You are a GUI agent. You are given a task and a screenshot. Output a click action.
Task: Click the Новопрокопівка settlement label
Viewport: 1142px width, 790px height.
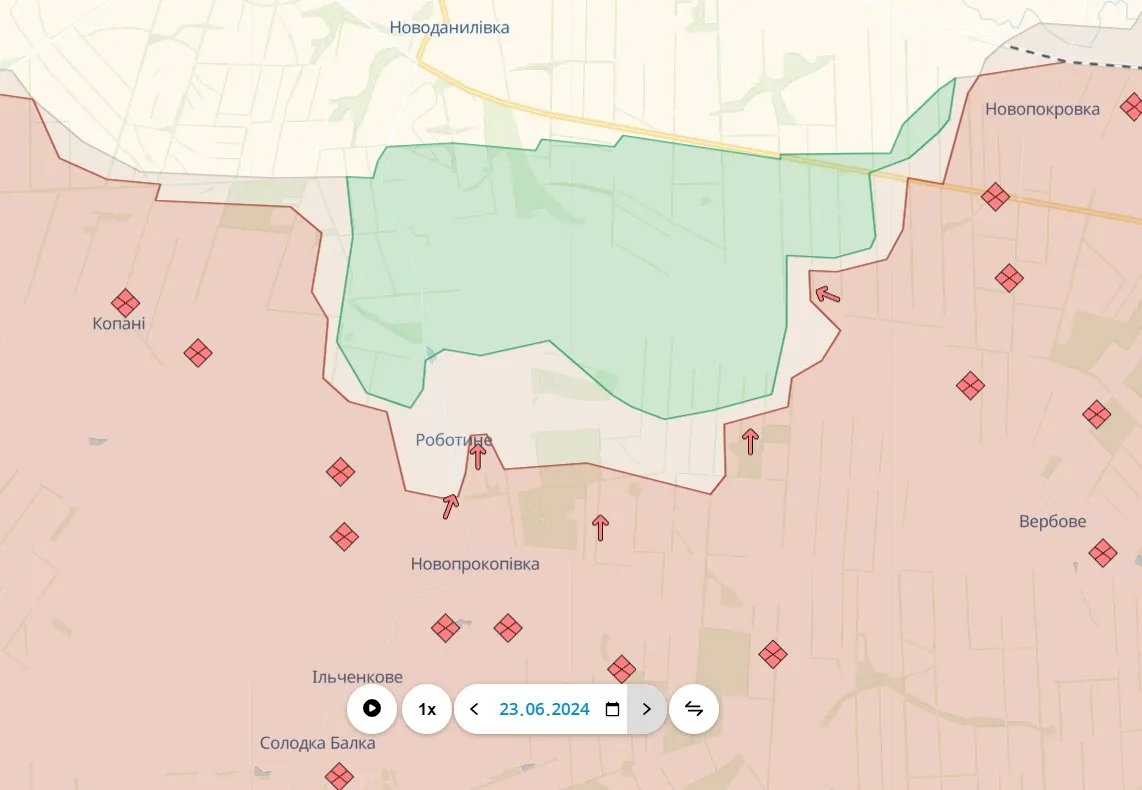[x=475, y=564]
